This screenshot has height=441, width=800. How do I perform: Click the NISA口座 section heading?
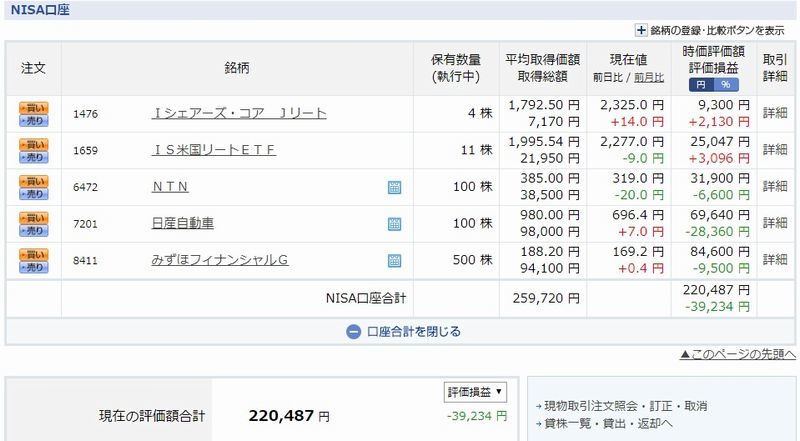(40, 10)
